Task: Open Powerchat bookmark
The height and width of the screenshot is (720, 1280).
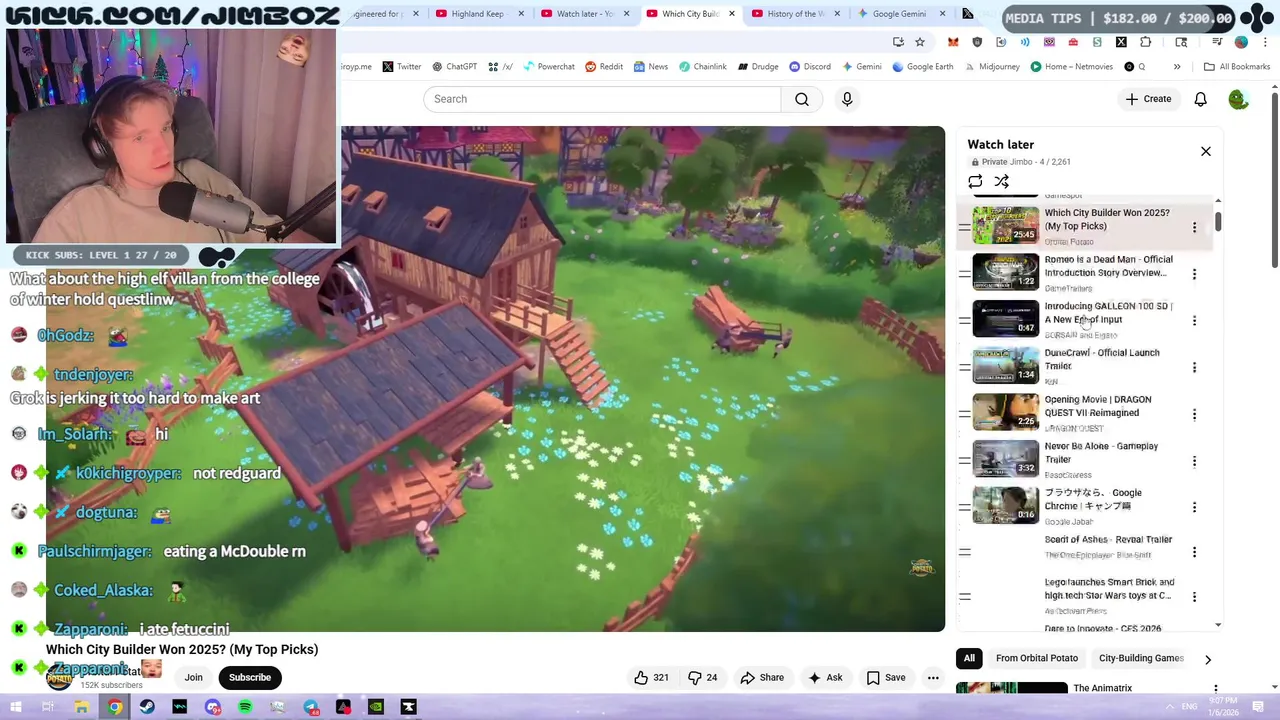Action: [548, 67]
